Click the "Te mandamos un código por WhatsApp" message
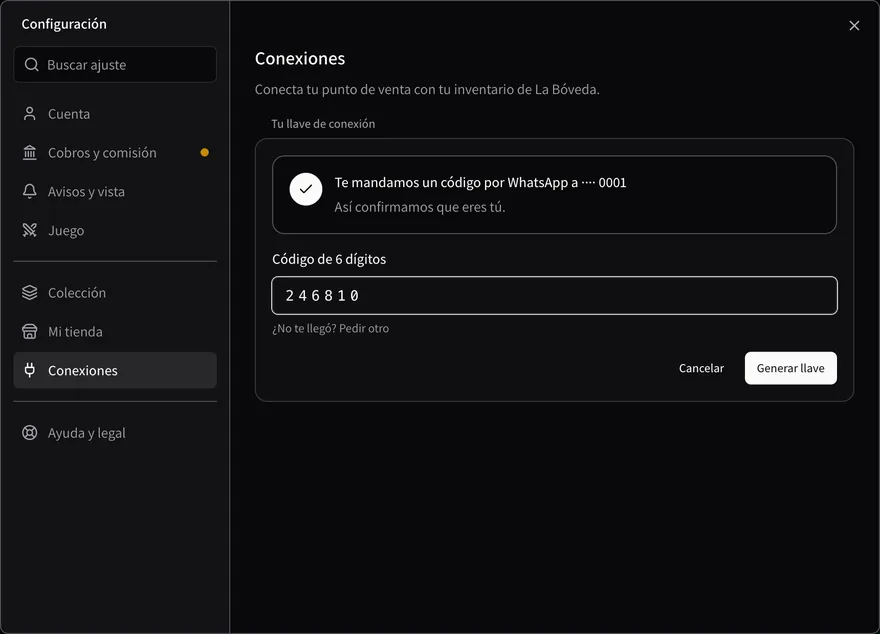Screen dimensions: 880x634 click(x=480, y=182)
